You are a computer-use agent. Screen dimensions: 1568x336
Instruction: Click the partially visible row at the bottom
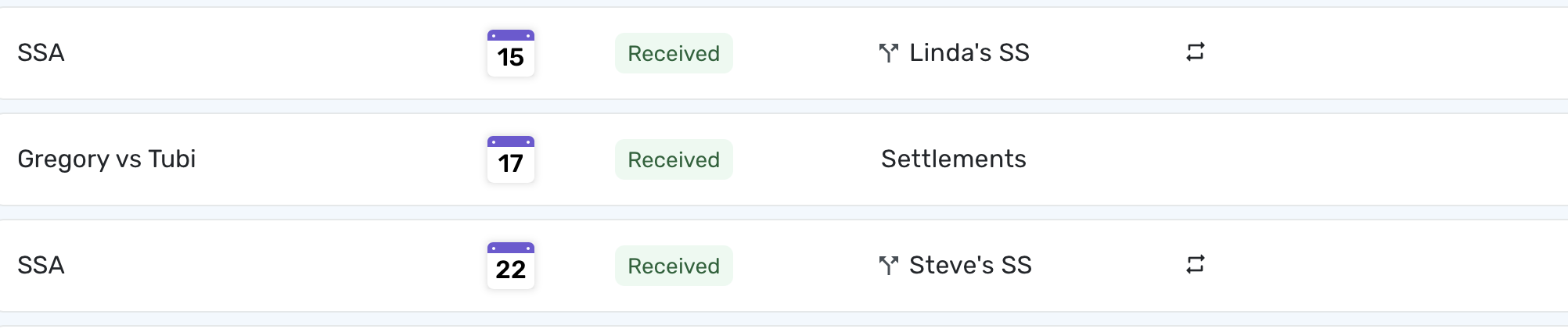pyautogui.click(x=782, y=331)
